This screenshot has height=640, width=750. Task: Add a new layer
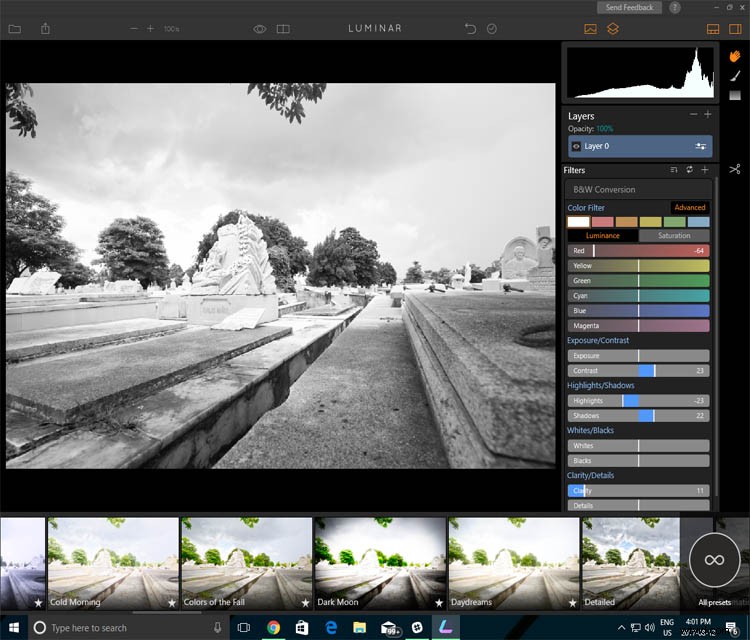707,114
